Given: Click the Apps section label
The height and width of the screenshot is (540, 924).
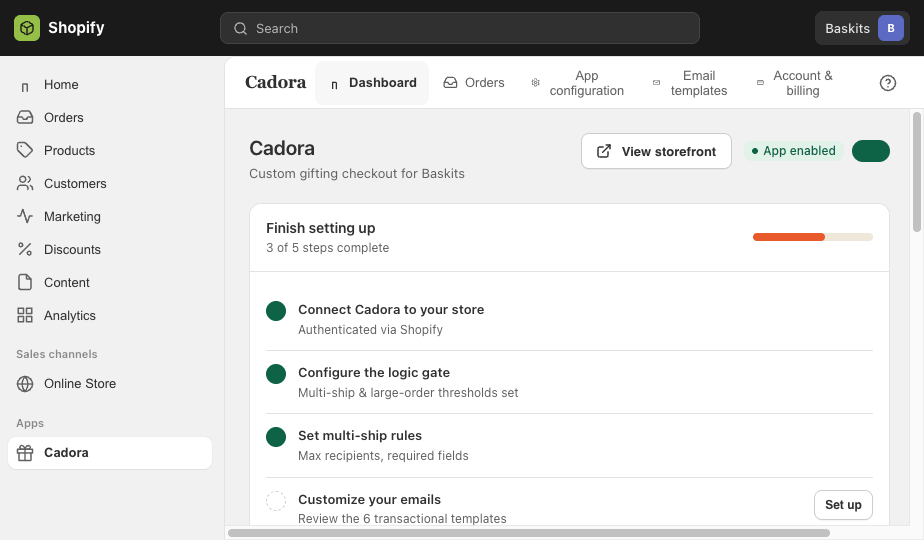Looking at the screenshot, I should [30, 423].
